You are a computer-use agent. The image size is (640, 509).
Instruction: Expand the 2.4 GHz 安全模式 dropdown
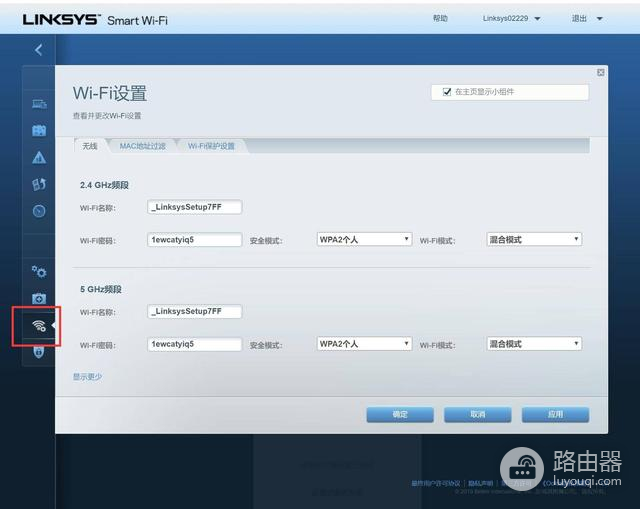(364, 240)
